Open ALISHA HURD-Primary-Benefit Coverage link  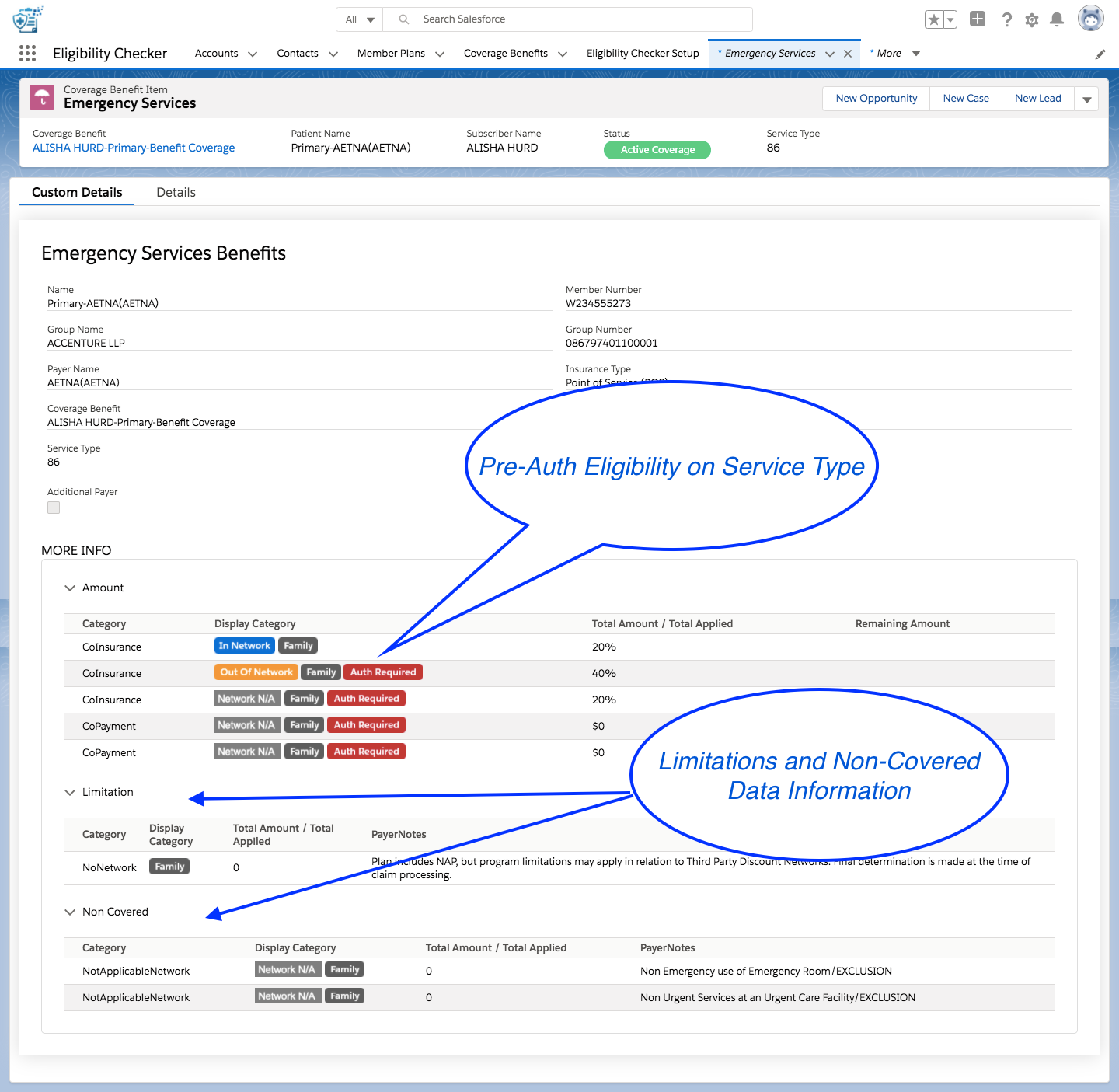click(x=133, y=148)
